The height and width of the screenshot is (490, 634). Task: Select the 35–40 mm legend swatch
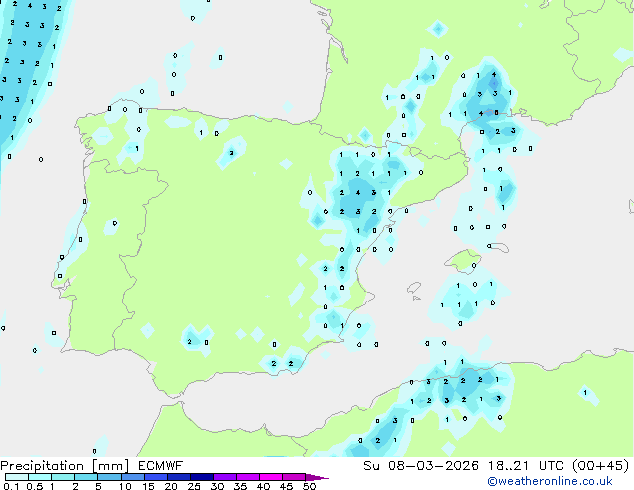[248, 477]
